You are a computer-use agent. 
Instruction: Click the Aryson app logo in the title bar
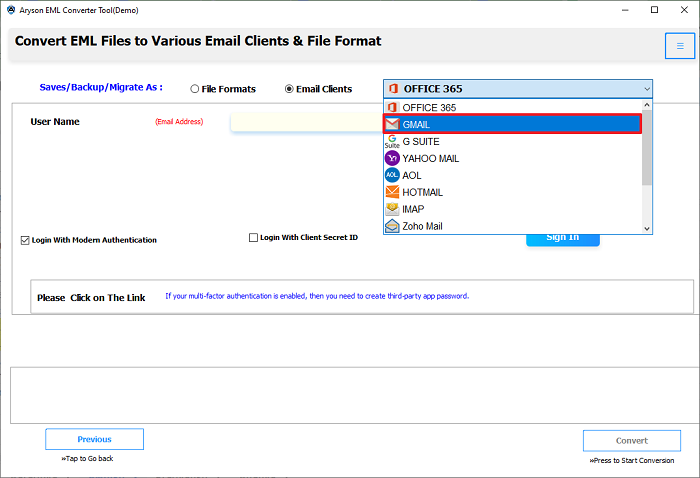11,10
